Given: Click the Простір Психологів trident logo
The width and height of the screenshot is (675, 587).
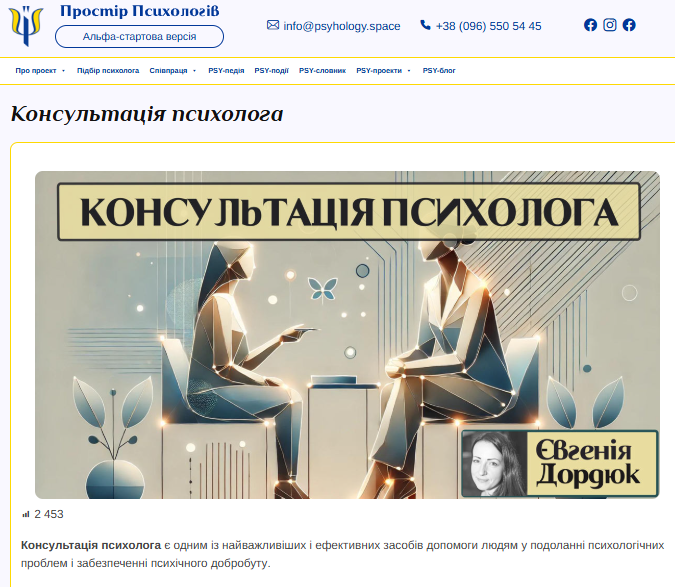Looking at the screenshot, I should (x=27, y=26).
